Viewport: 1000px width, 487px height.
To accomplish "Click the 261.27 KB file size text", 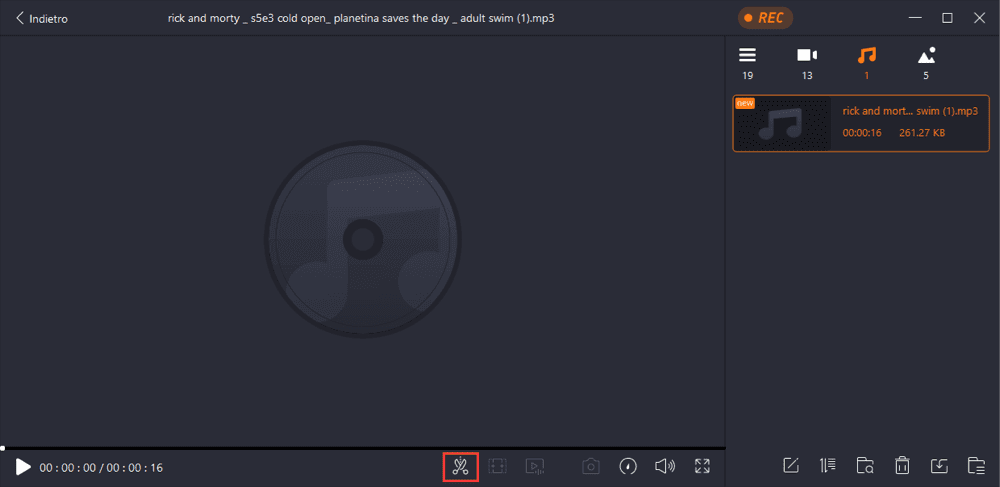I will [x=922, y=133].
